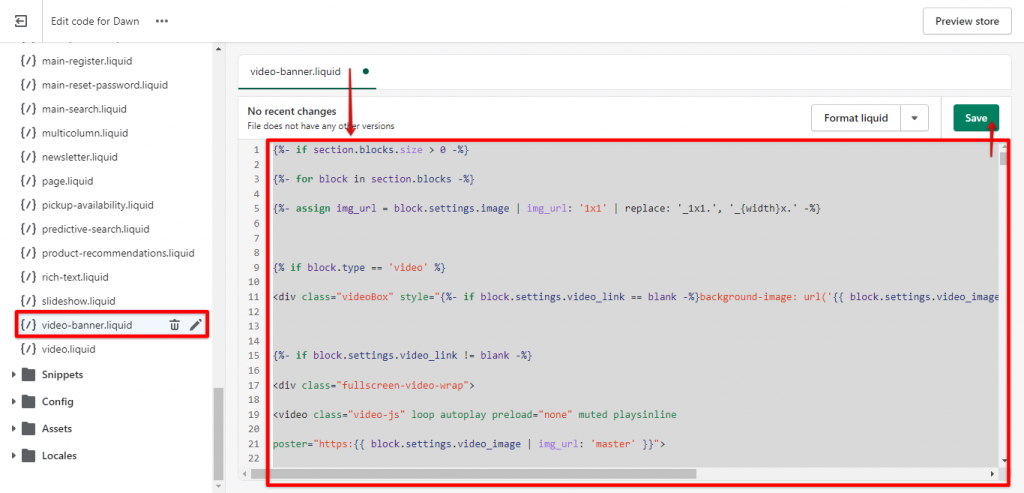Viewport: 1024px width, 493px height.
Task: Delete video-banner.liquid with the trash icon
Action: pyautogui.click(x=174, y=325)
